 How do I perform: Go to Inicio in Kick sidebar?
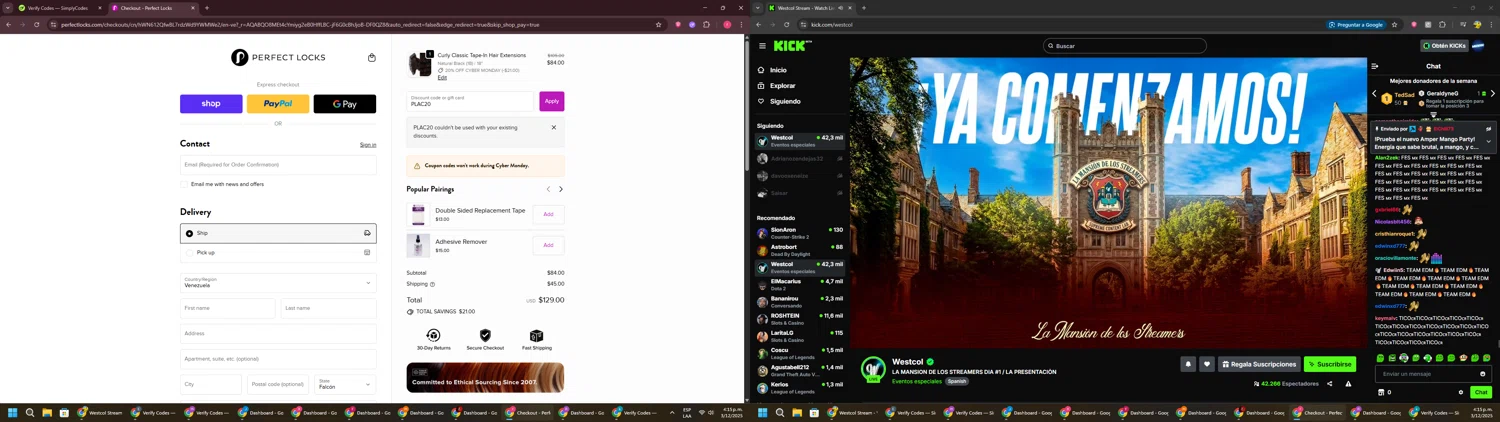(772, 70)
